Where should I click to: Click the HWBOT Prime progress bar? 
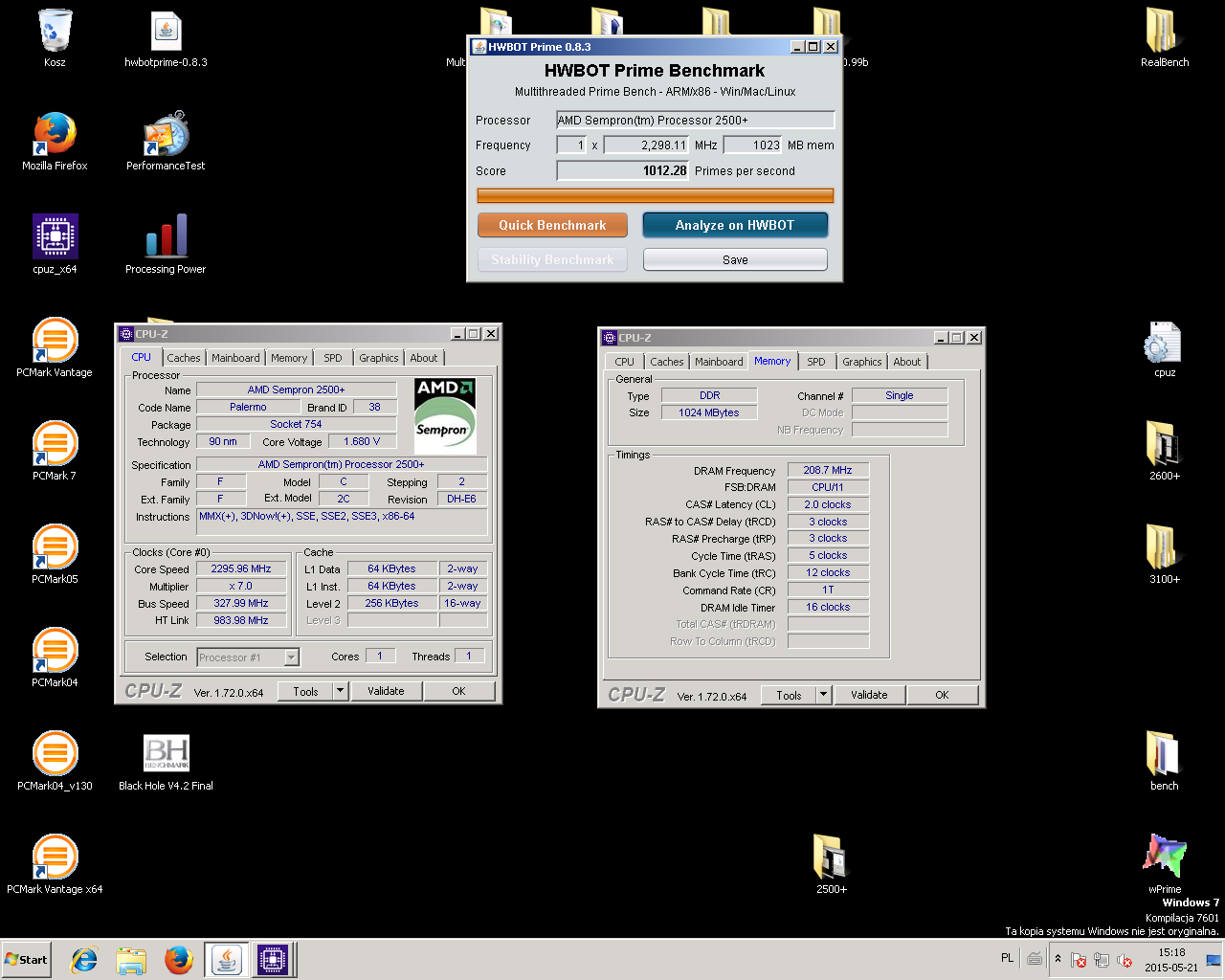pyautogui.click(x=655, y=195)
